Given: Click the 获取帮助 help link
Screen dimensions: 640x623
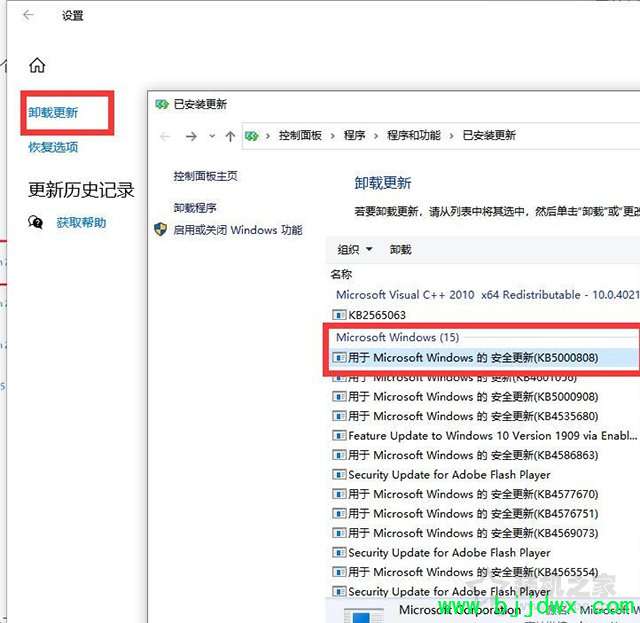Looking at the screenshot, I should point(81,222).
